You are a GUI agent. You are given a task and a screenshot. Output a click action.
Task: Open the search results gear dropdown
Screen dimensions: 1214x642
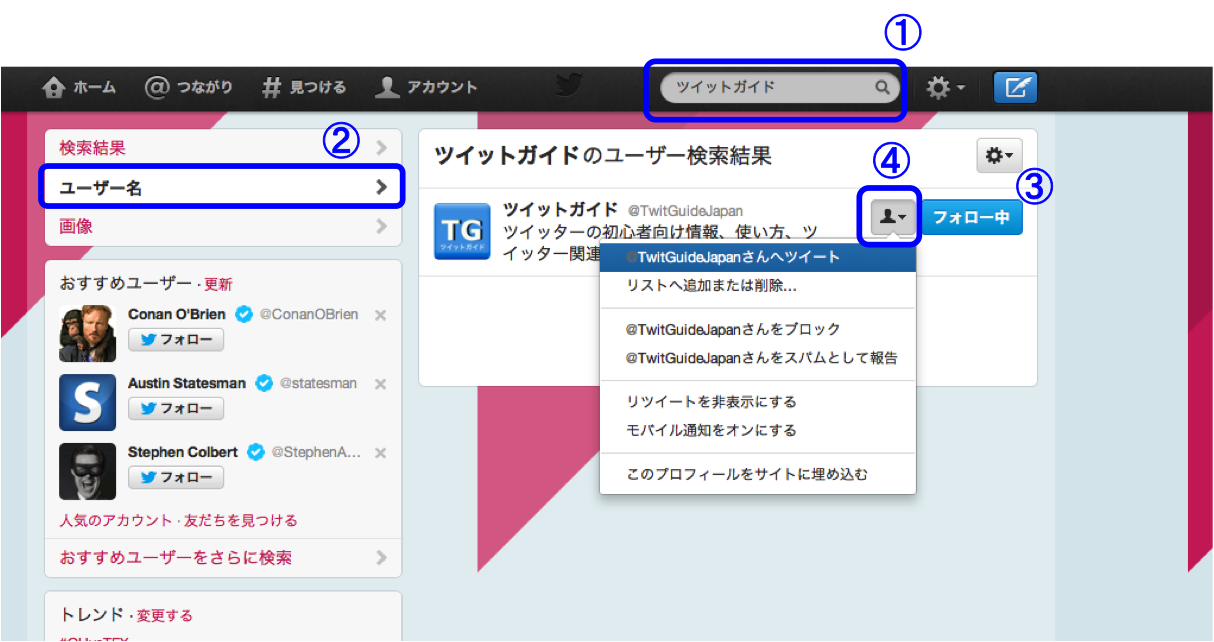pyautogui.click(x=999, y=155)
